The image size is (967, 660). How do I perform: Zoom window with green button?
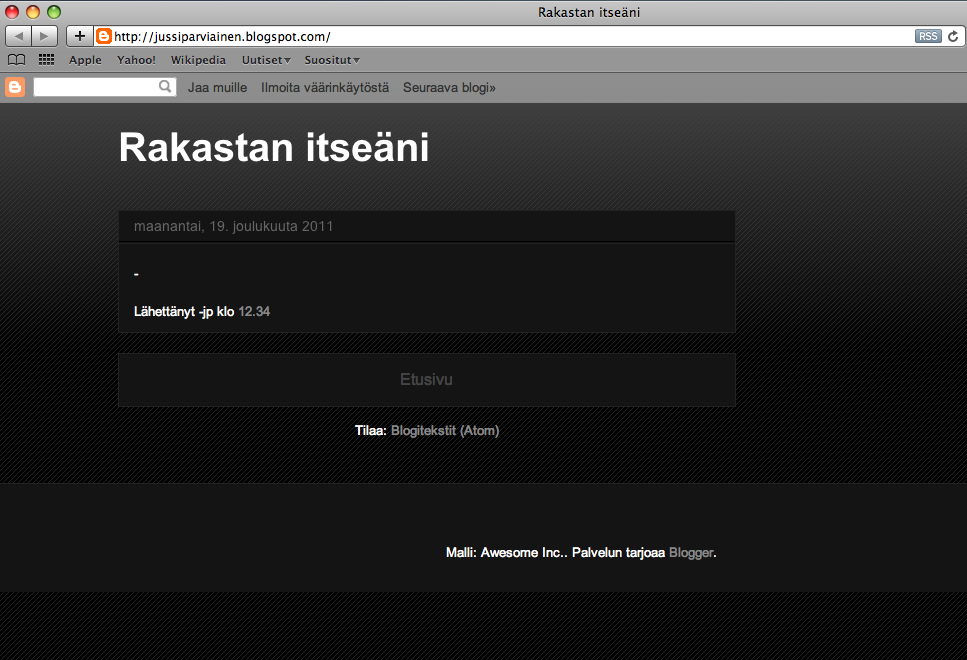[54, 12]
